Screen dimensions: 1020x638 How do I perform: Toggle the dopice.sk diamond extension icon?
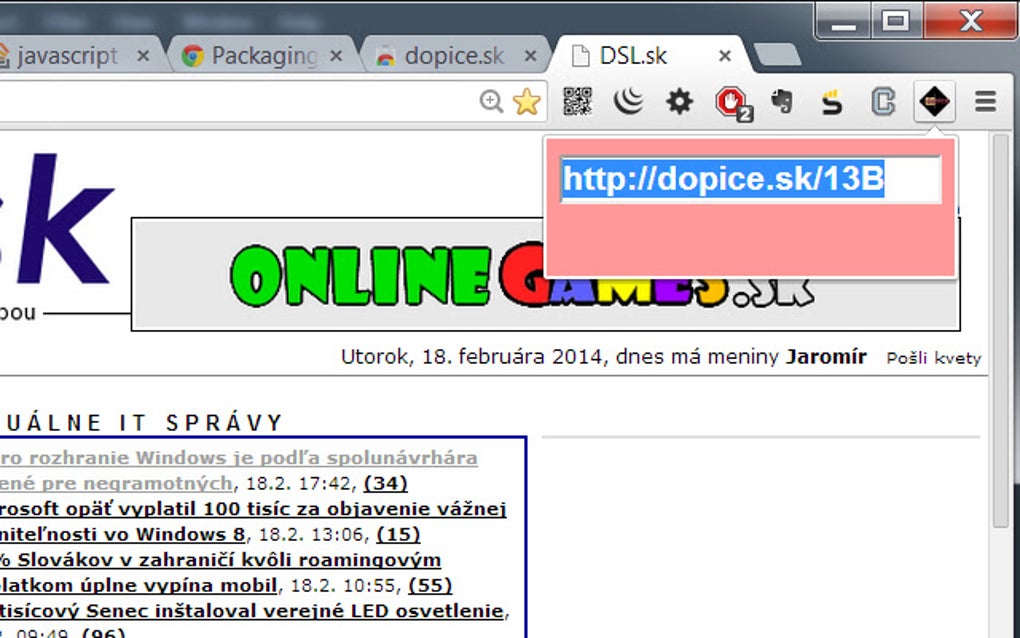coord(934,101)
